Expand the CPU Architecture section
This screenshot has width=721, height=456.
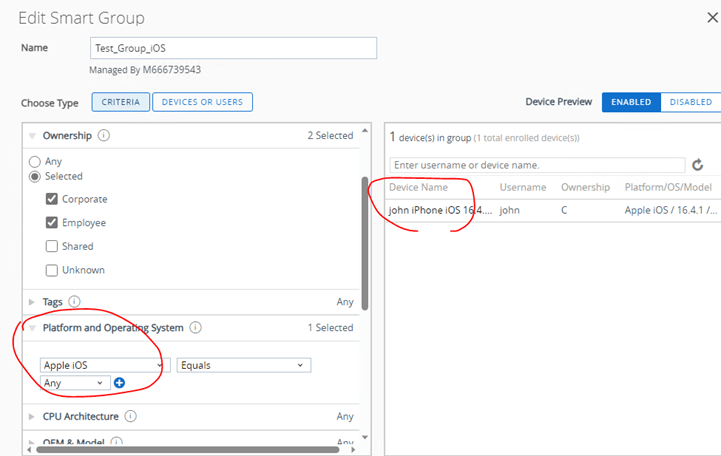coord(32,416)
